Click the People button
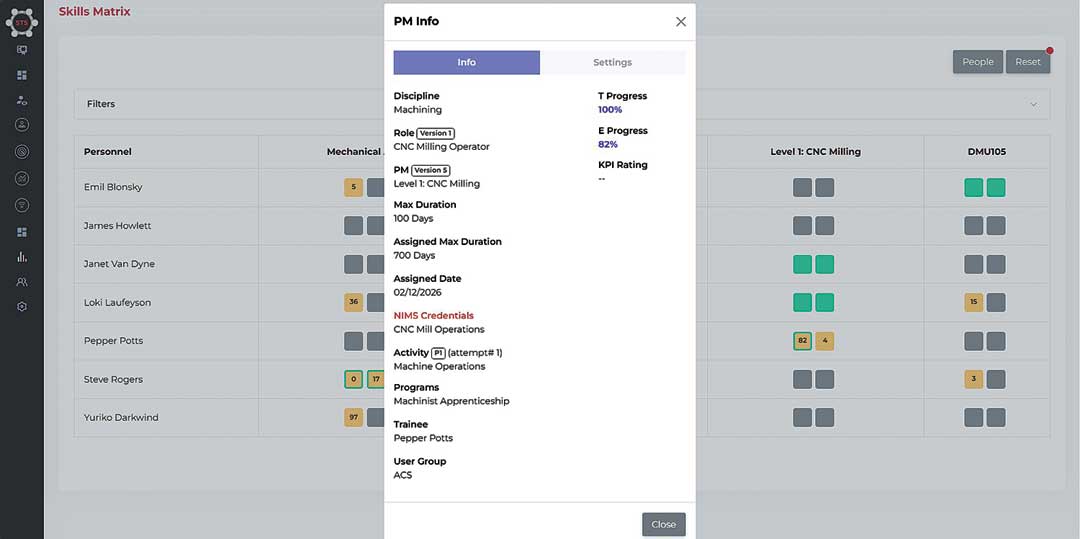This screenshot has width=1080, height=539. point(977,62)
